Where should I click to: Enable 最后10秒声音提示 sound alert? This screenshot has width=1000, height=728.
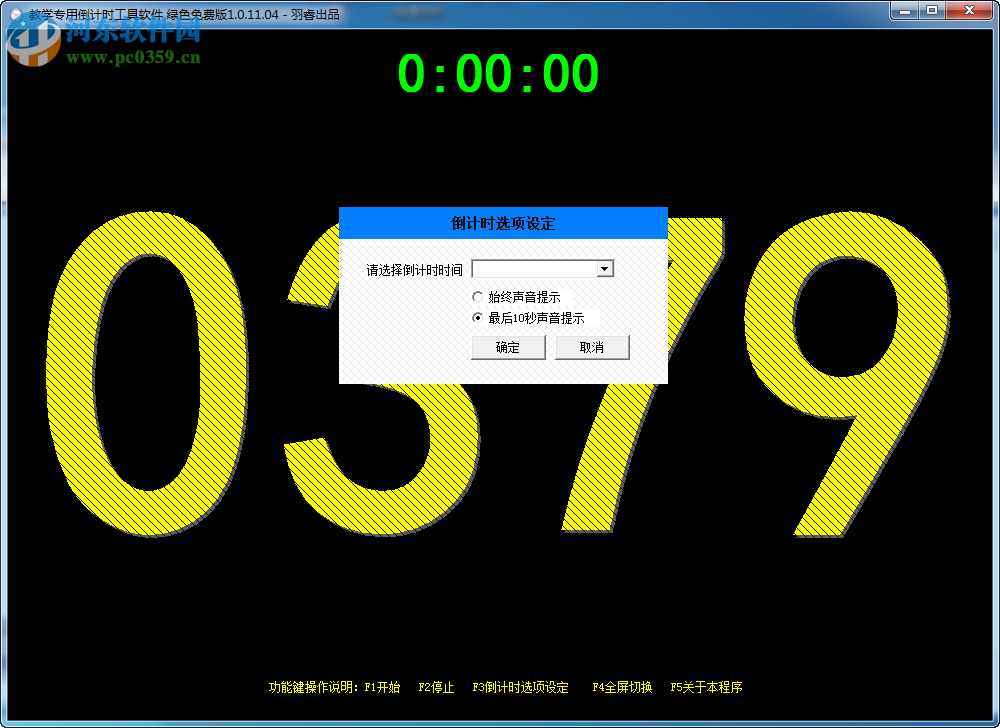477,318
